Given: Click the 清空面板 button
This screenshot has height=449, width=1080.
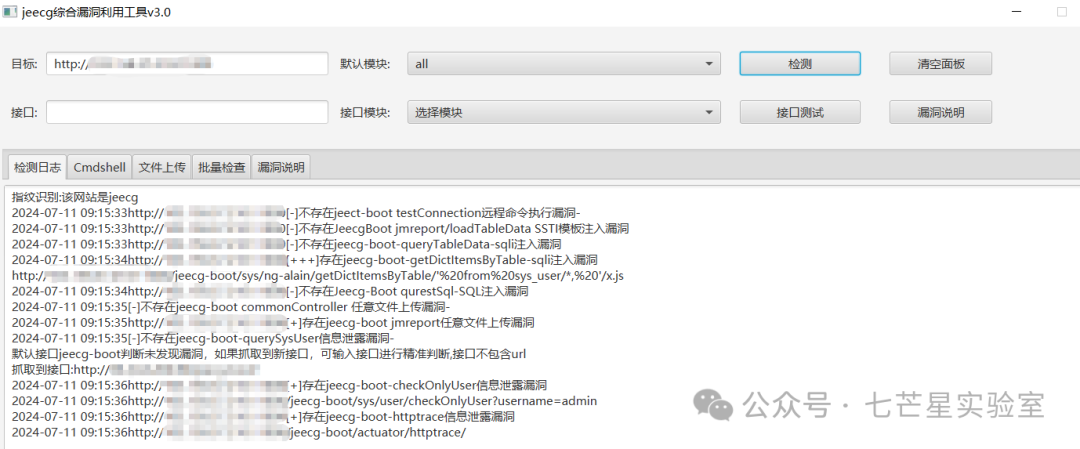Looking at the screenshot, I should [x=940, y=63].
